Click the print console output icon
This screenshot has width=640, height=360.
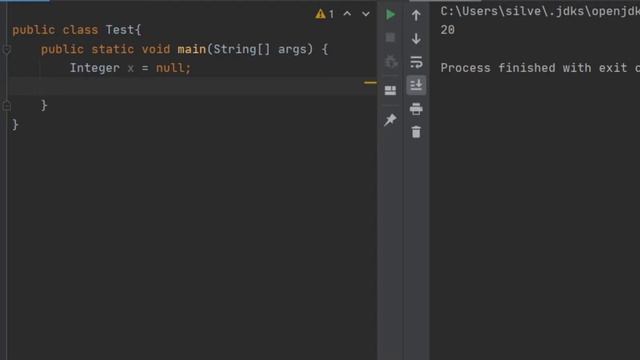pyautogui.click(x=416, y=109)
